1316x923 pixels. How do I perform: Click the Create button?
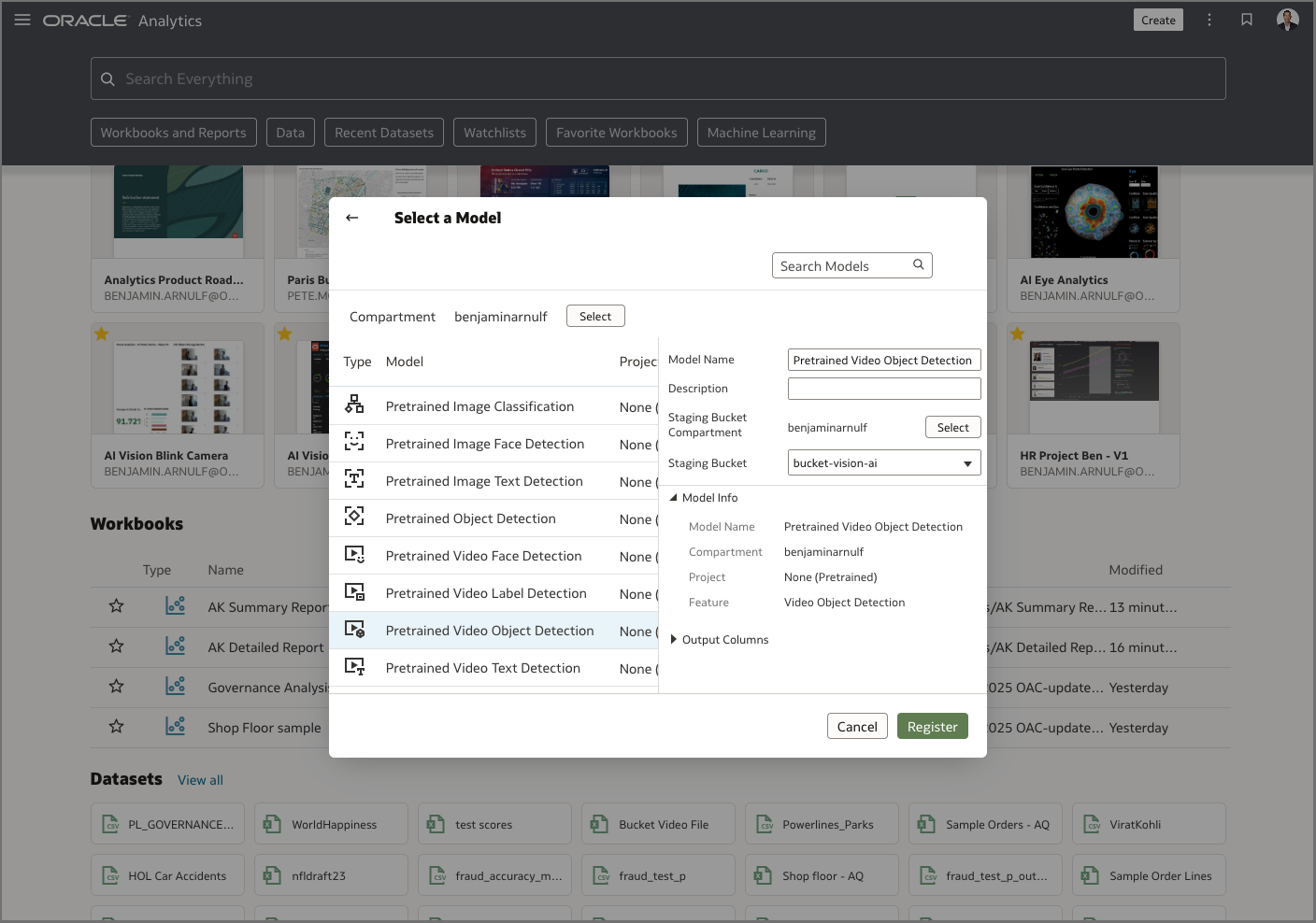pos(1158,19)
